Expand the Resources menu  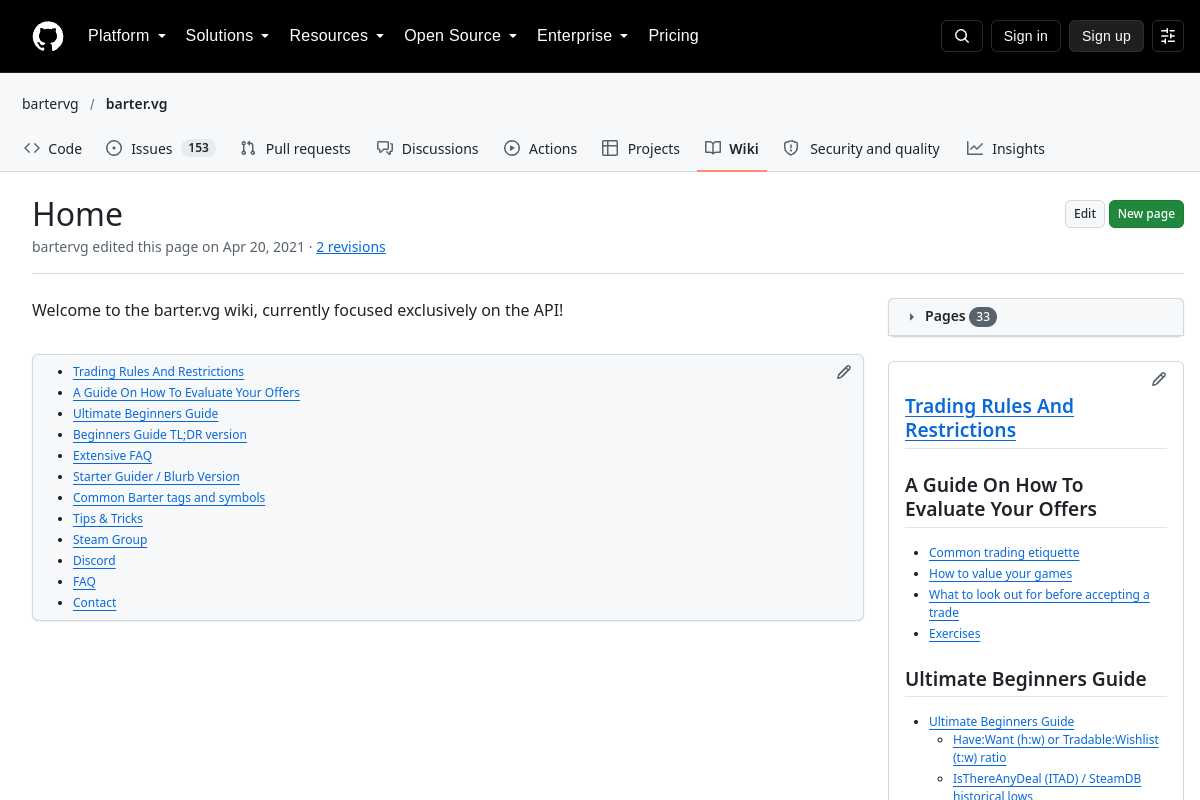(337, 36)
